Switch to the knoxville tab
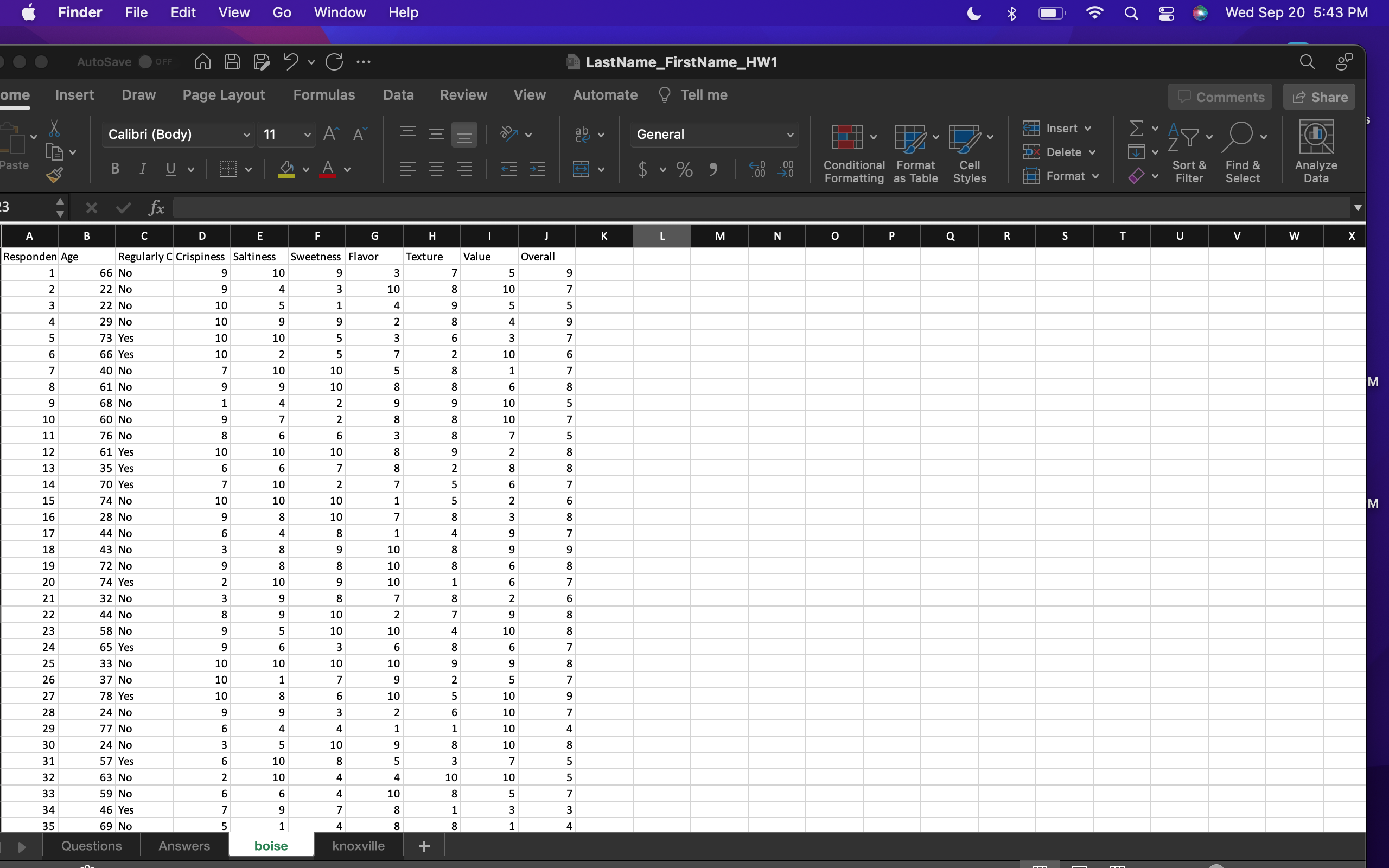The width and height of the screenshot is (1389, 868). pyautogui.click(x=359, y=845)
